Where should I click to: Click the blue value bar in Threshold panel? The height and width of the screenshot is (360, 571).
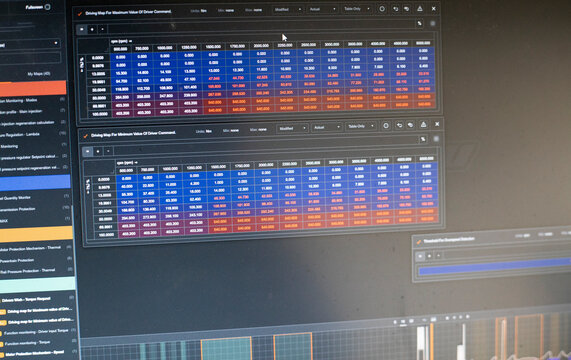(495, 266)
